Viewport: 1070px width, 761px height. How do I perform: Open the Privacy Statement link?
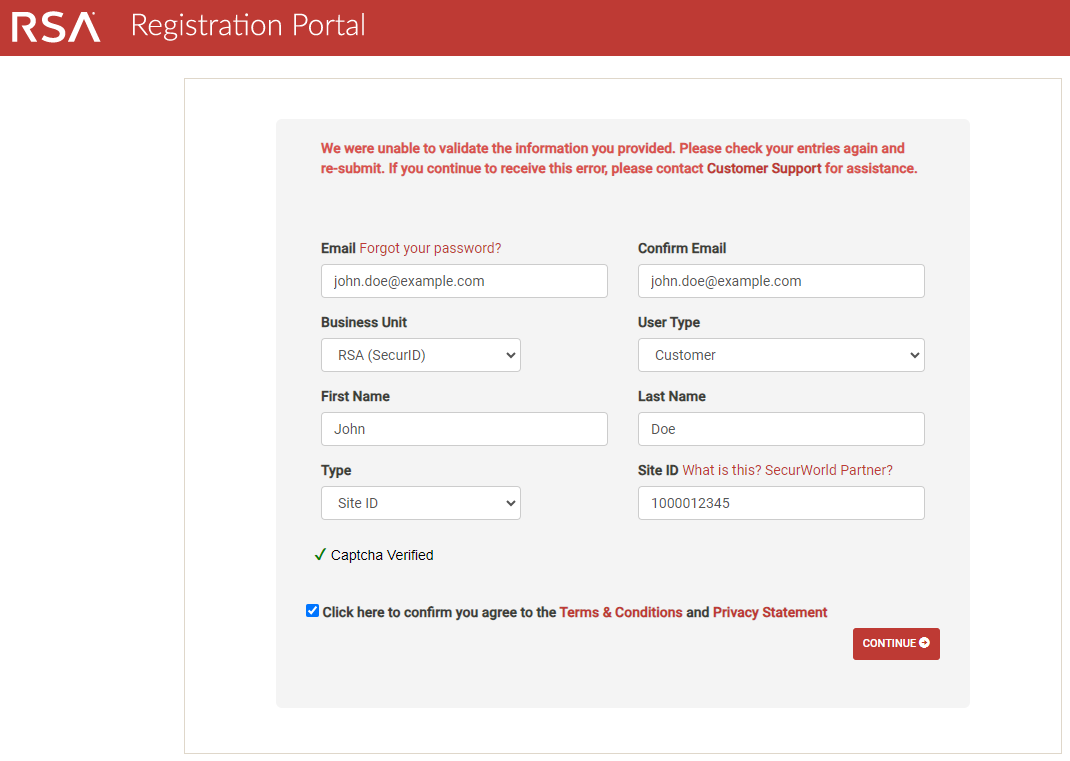pyautogui.click(x=770, y=612)
